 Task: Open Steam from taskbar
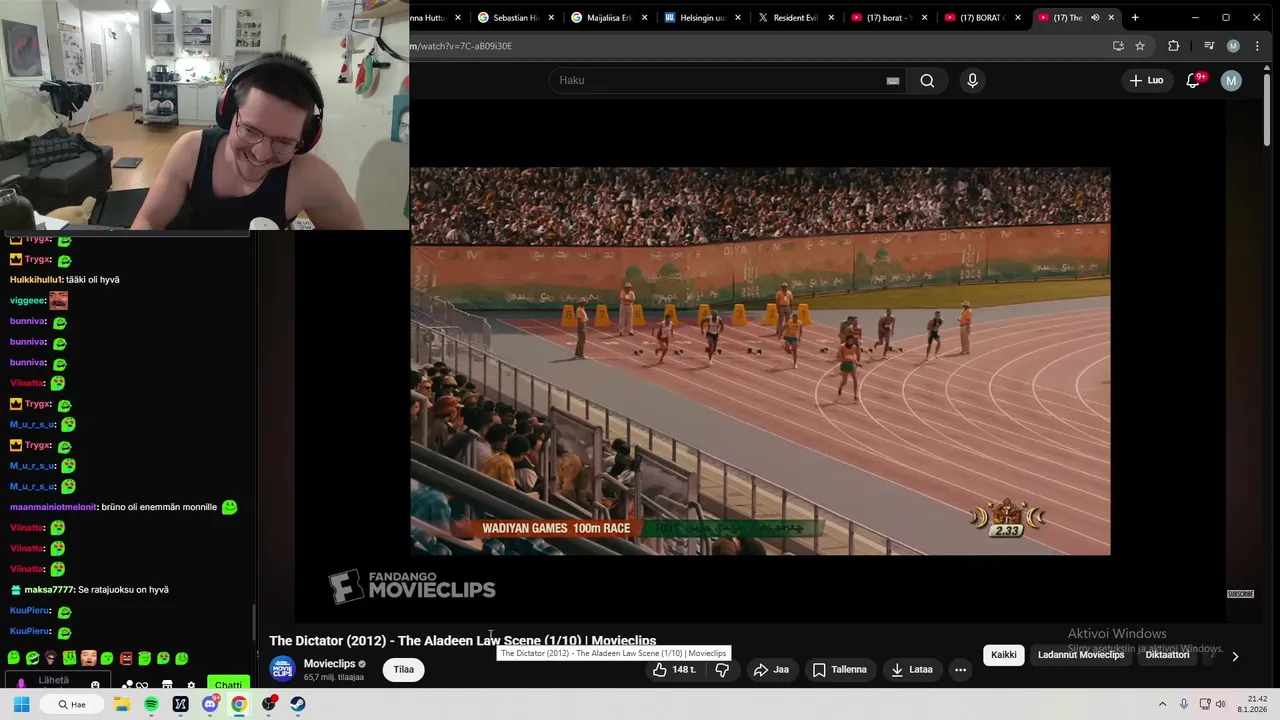298,704
